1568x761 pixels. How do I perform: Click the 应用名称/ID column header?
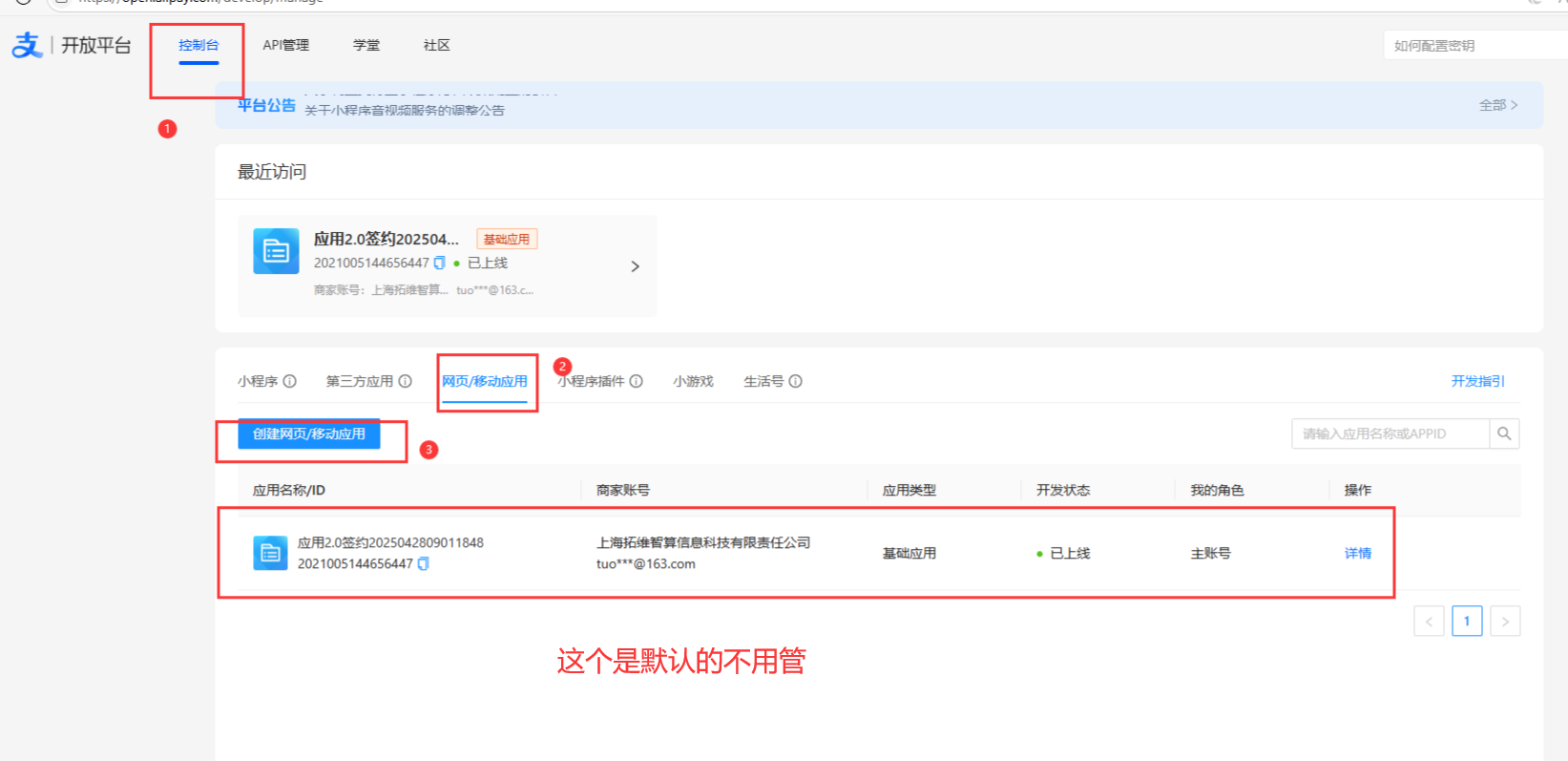(288, 490)
